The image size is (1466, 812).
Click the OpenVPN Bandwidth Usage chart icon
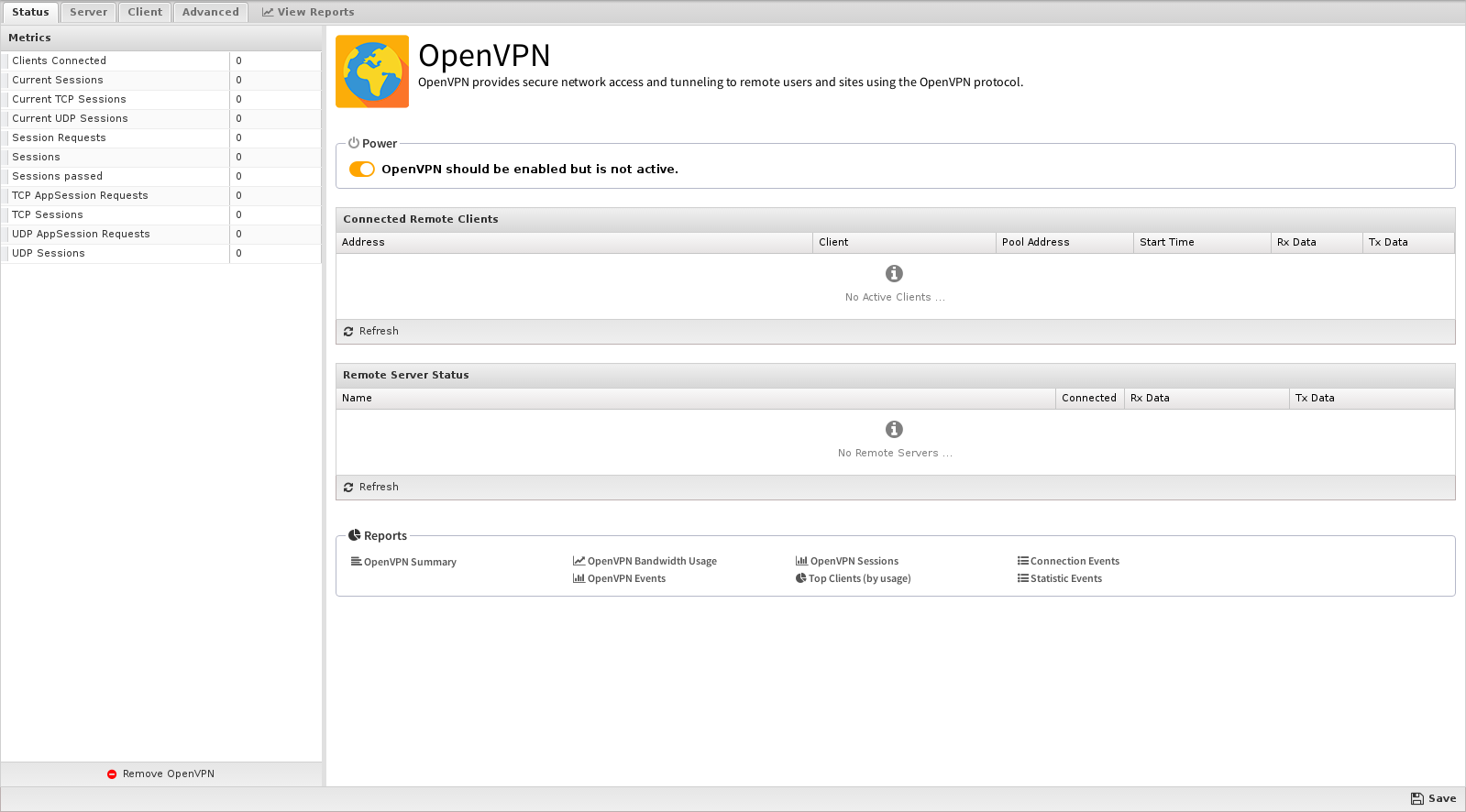tap(579, 561)
